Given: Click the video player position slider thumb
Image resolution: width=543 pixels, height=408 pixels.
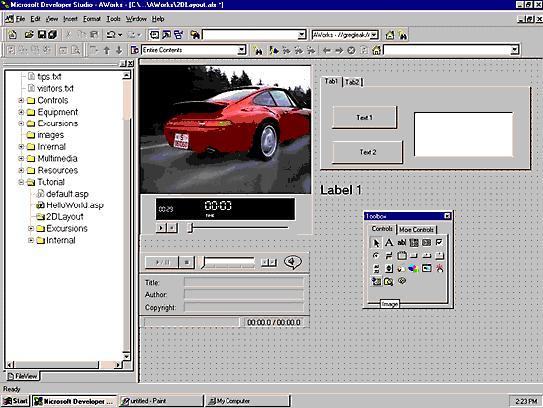Looking at the screenshot, I should click(x=190, y=228).
